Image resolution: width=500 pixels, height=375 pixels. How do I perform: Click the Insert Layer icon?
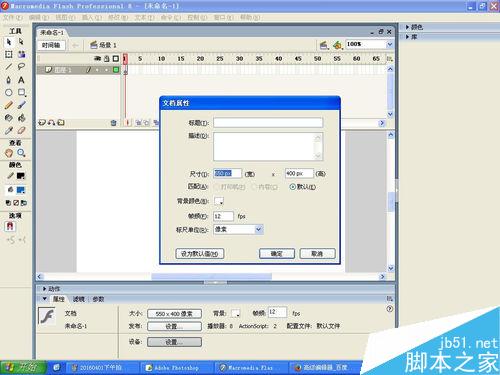pos(42,123)
